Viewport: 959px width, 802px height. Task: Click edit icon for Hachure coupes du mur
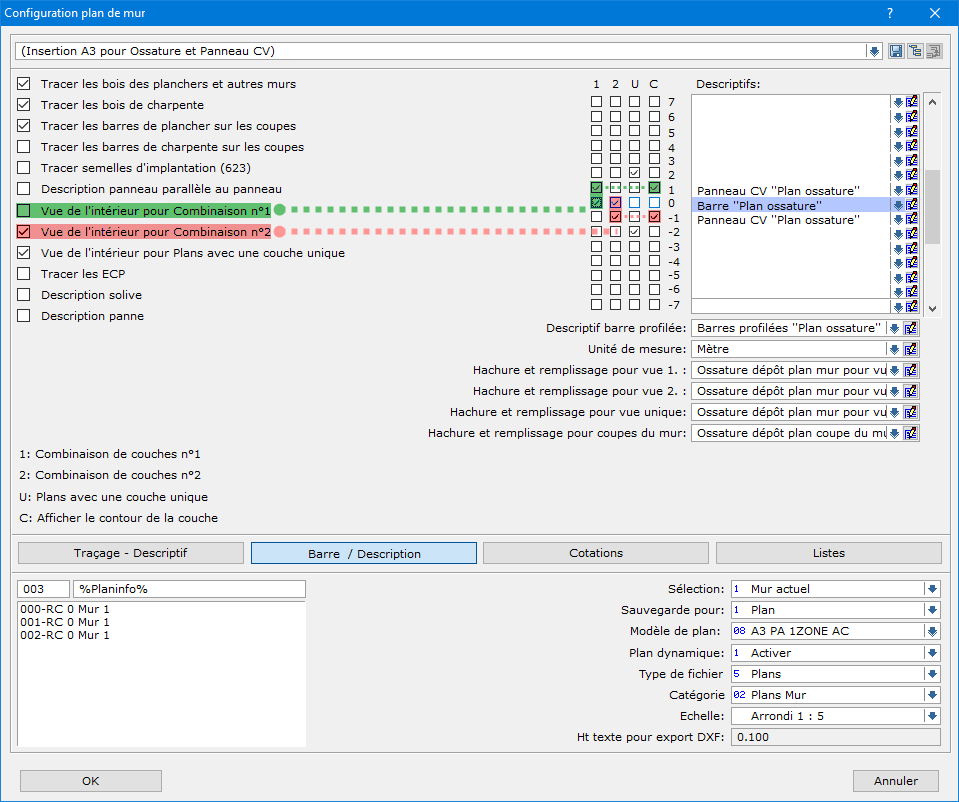point(912,433)
